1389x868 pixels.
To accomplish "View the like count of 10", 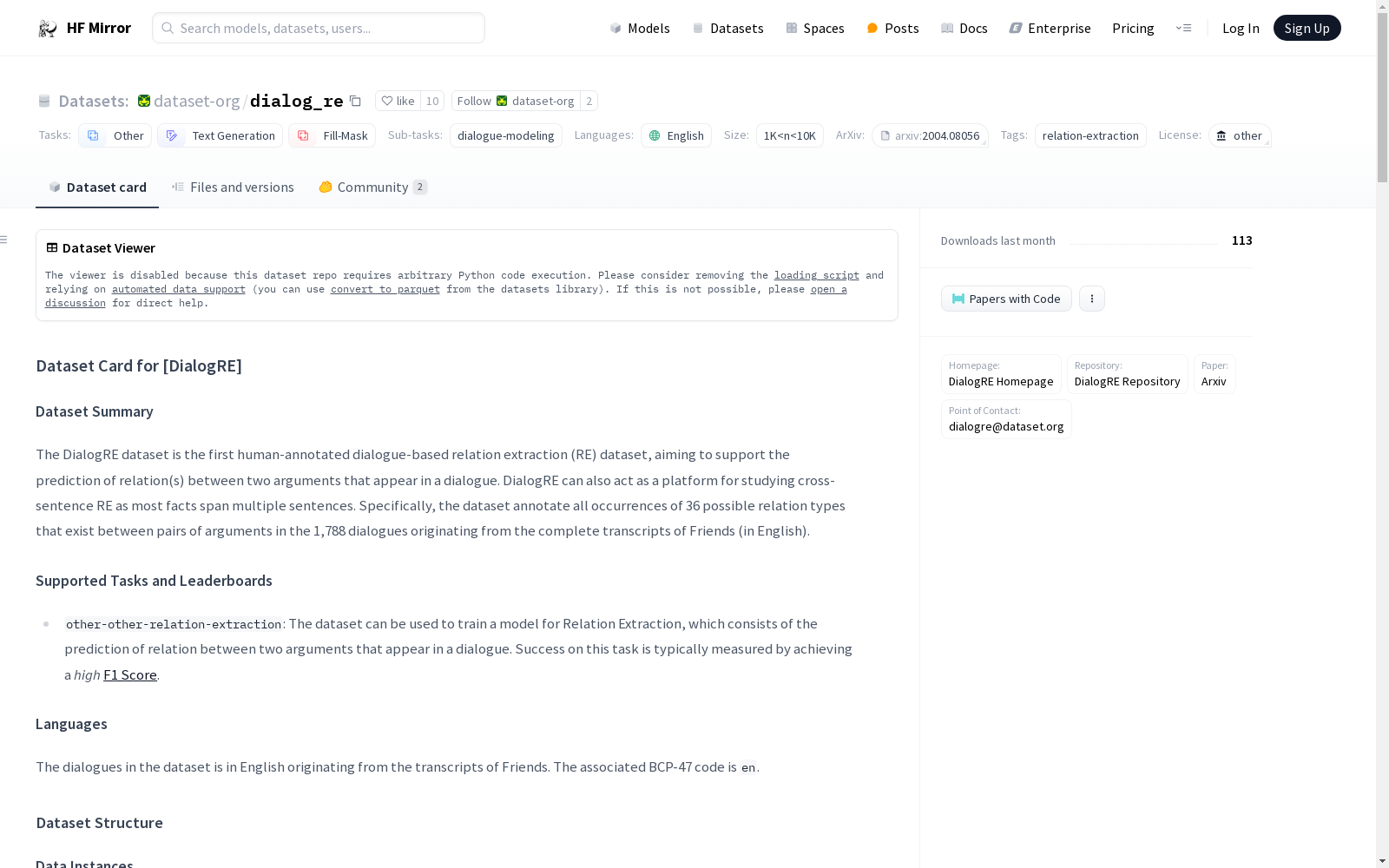I will click(432, 101).
